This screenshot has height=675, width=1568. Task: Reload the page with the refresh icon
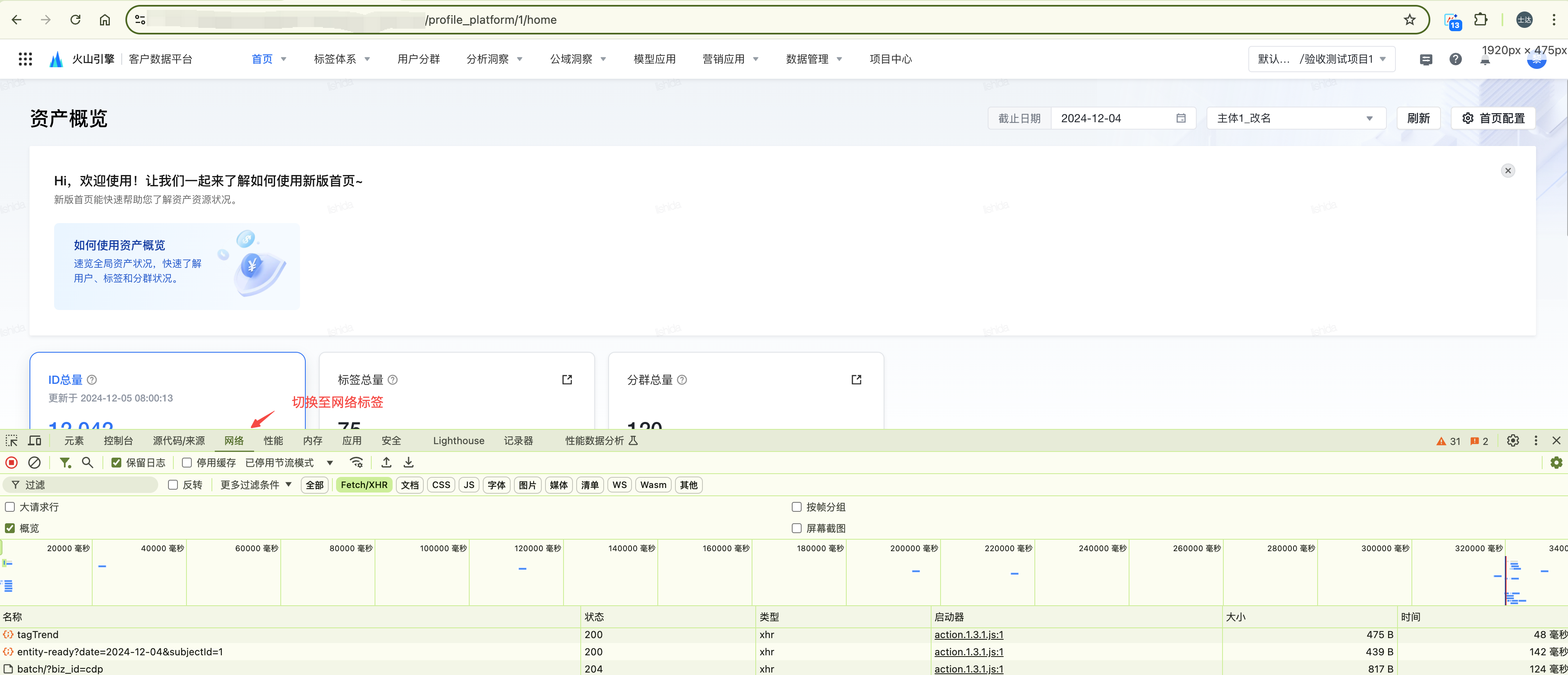(x=75, y=20)
